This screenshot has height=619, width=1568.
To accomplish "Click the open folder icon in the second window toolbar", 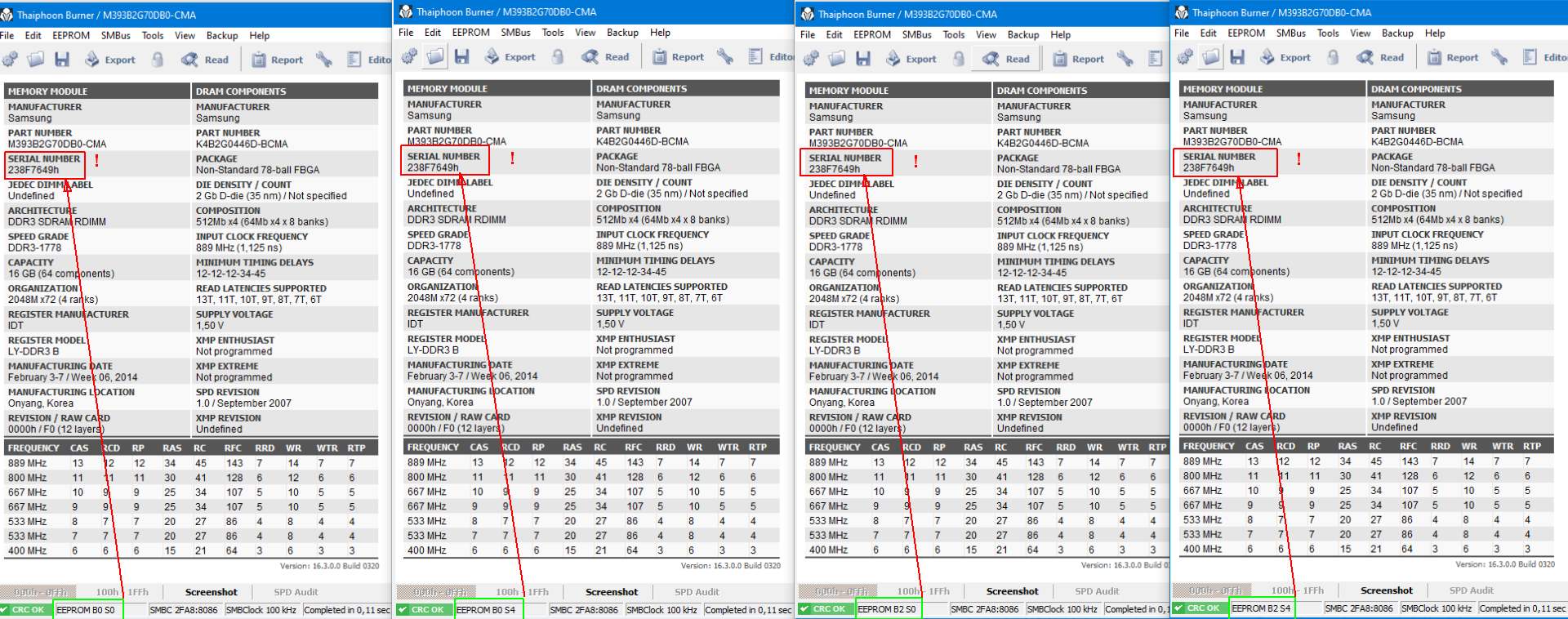I will (435, 56).
